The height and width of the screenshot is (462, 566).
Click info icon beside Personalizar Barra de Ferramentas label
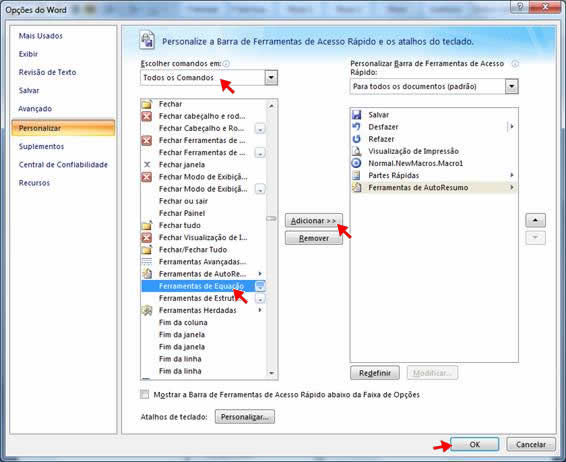(515, 64)
